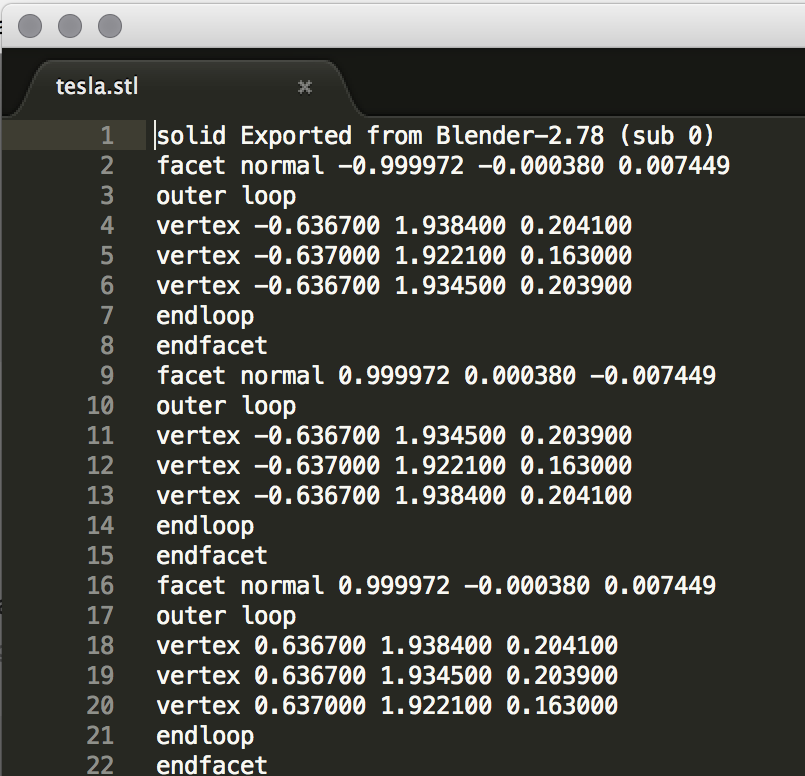This screenshot has width=805, height=776.
Task: Click 'endloop' on line 21
Action: pos(205,736)
